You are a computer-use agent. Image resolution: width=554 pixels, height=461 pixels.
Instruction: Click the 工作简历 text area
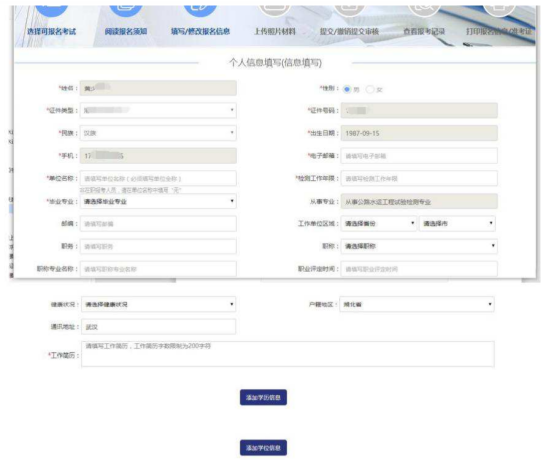(x=288, y=354)
